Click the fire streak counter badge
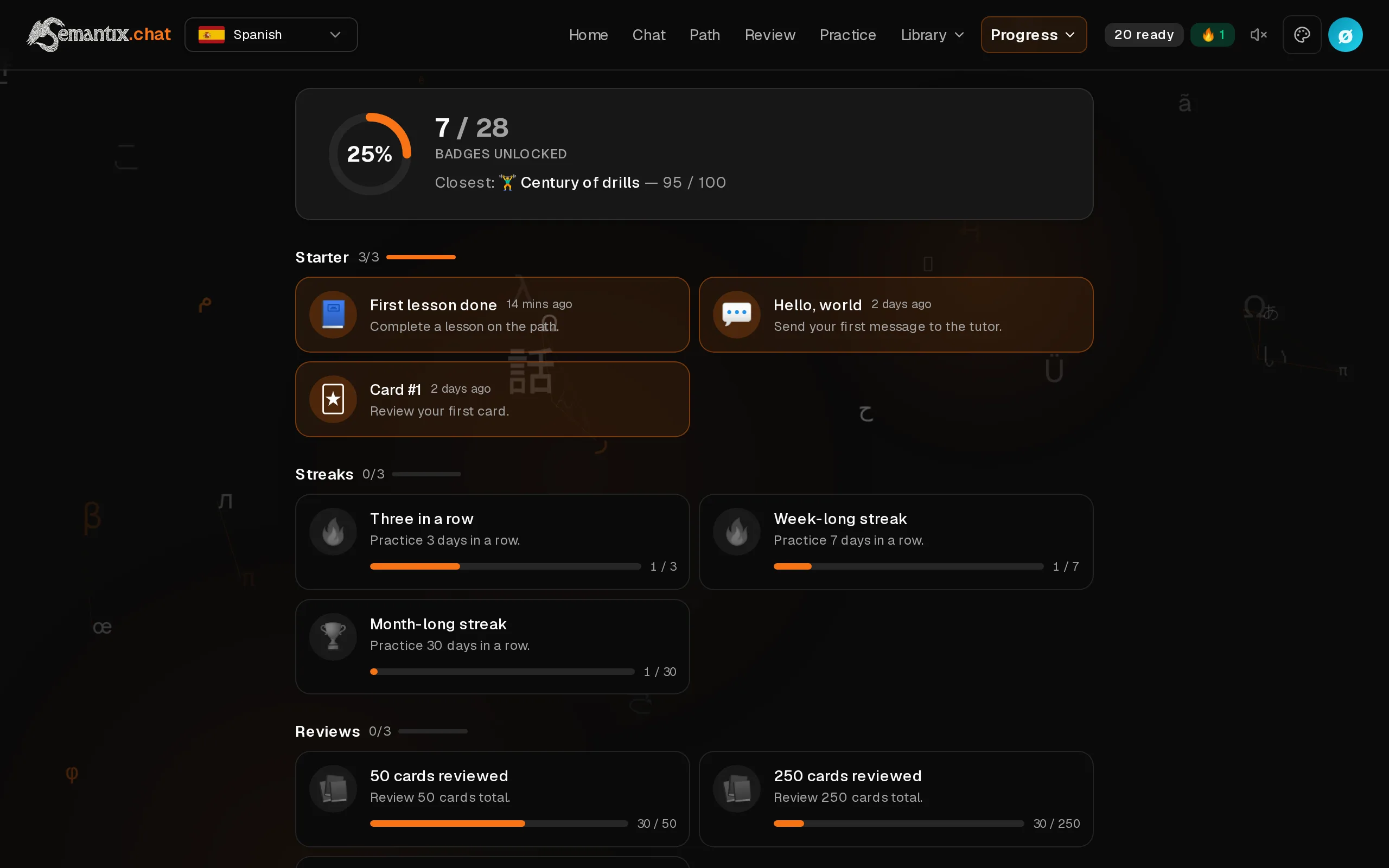1389x868 pixels. (x=1212, y=35)
